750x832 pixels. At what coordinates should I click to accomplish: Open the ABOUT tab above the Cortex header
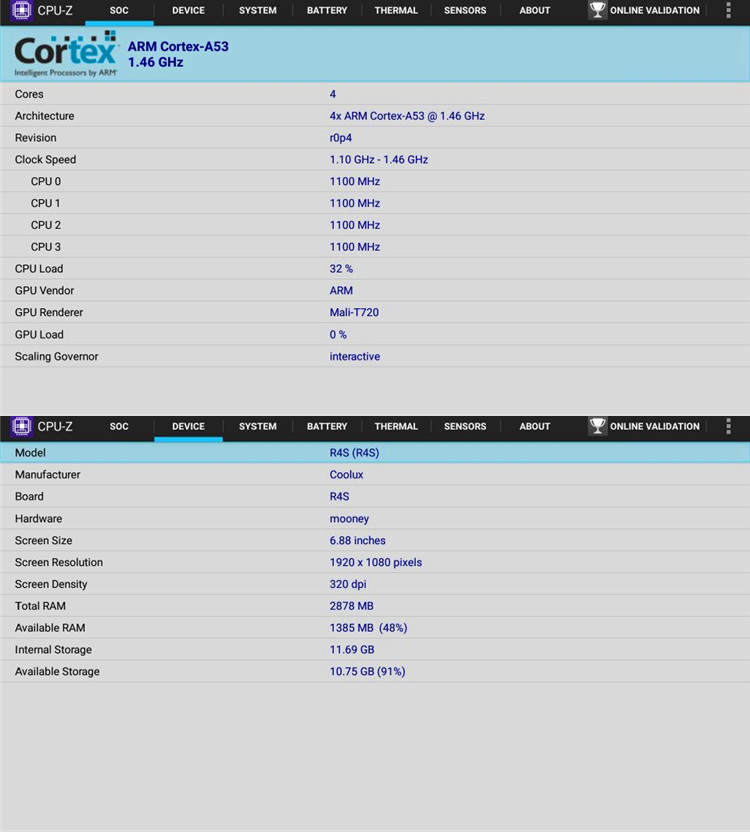point(534,11)
